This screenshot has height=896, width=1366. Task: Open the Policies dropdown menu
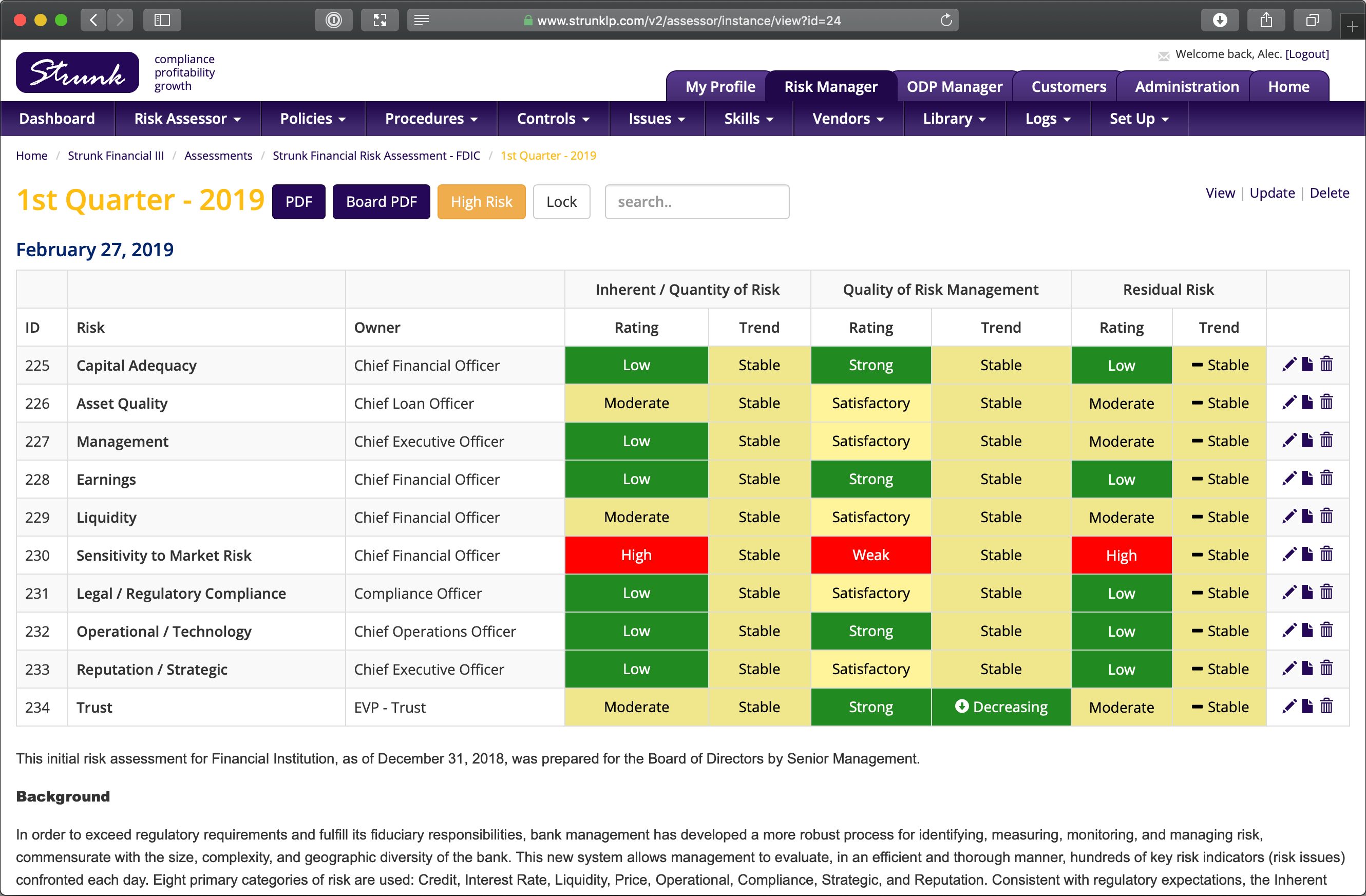(312, 118)
